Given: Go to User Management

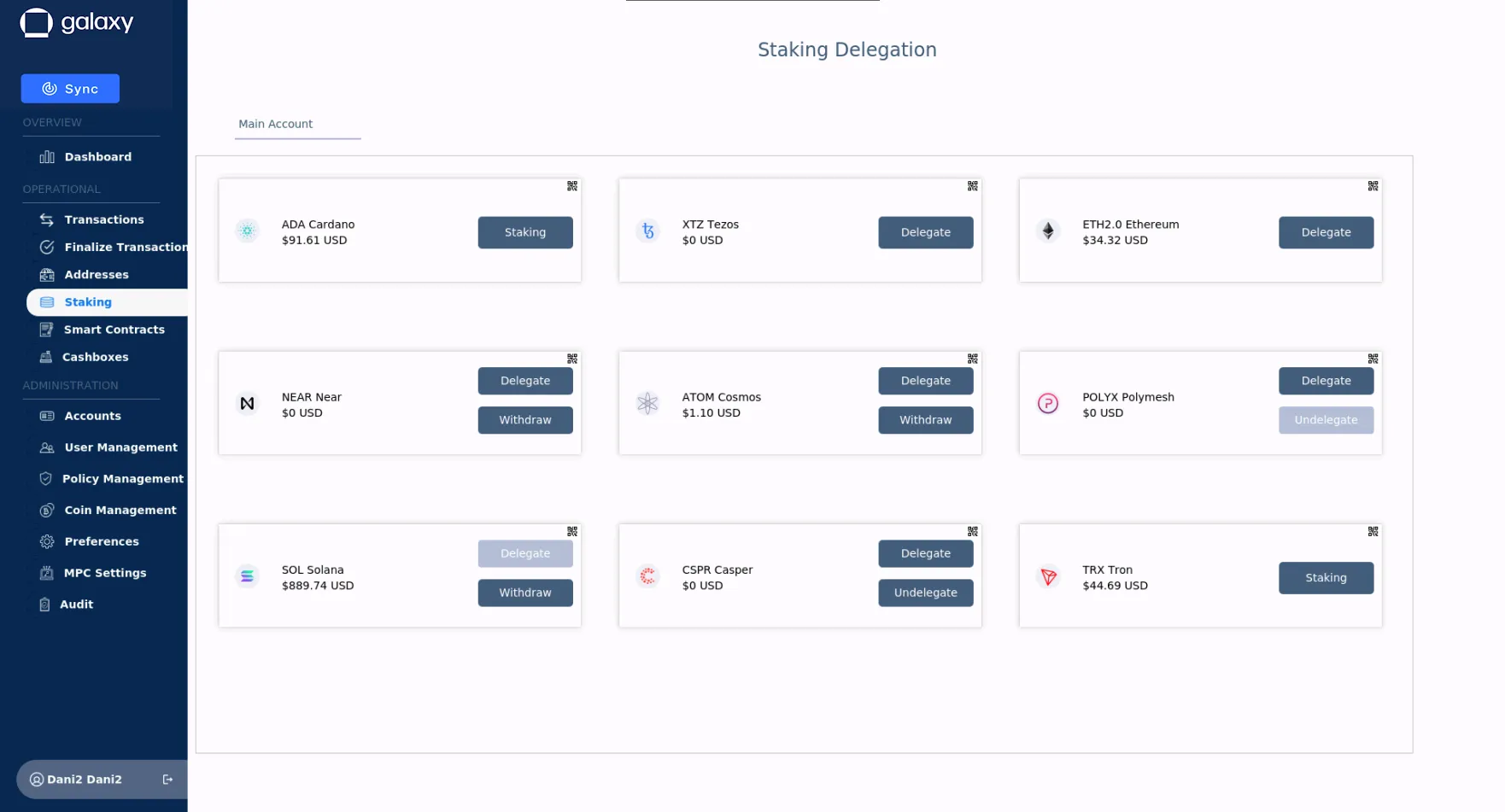Looking at the screenshot, I should coord(108,447).
